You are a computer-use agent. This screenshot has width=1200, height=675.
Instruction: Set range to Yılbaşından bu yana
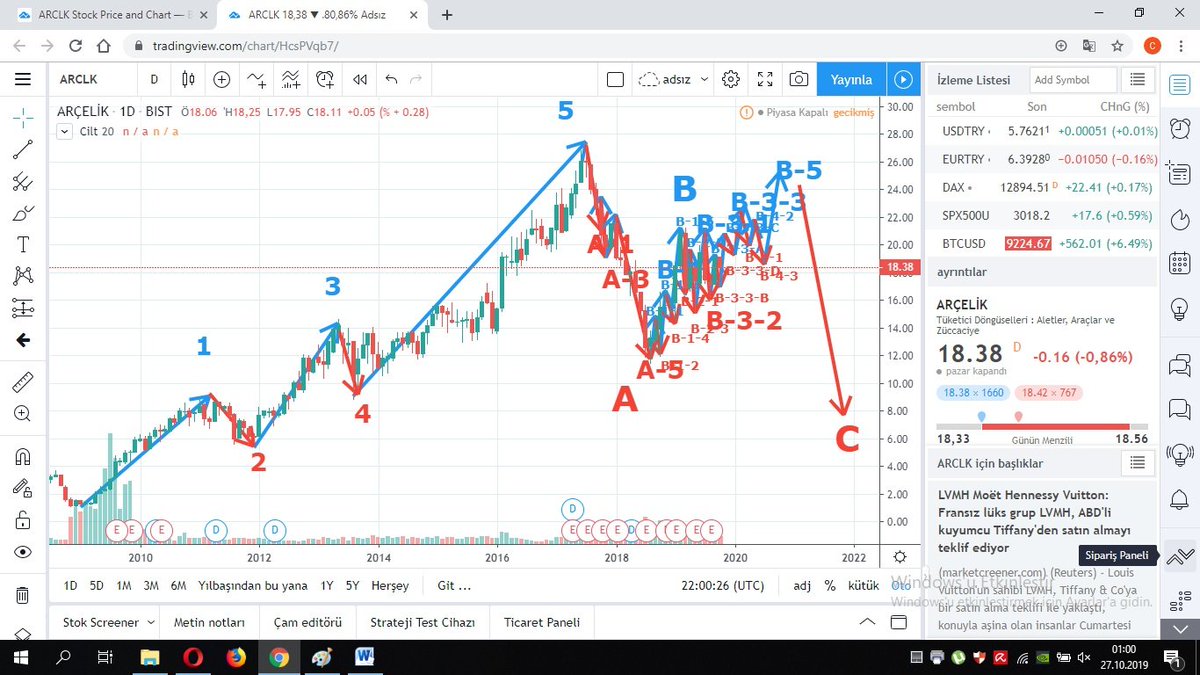[252, 586]
